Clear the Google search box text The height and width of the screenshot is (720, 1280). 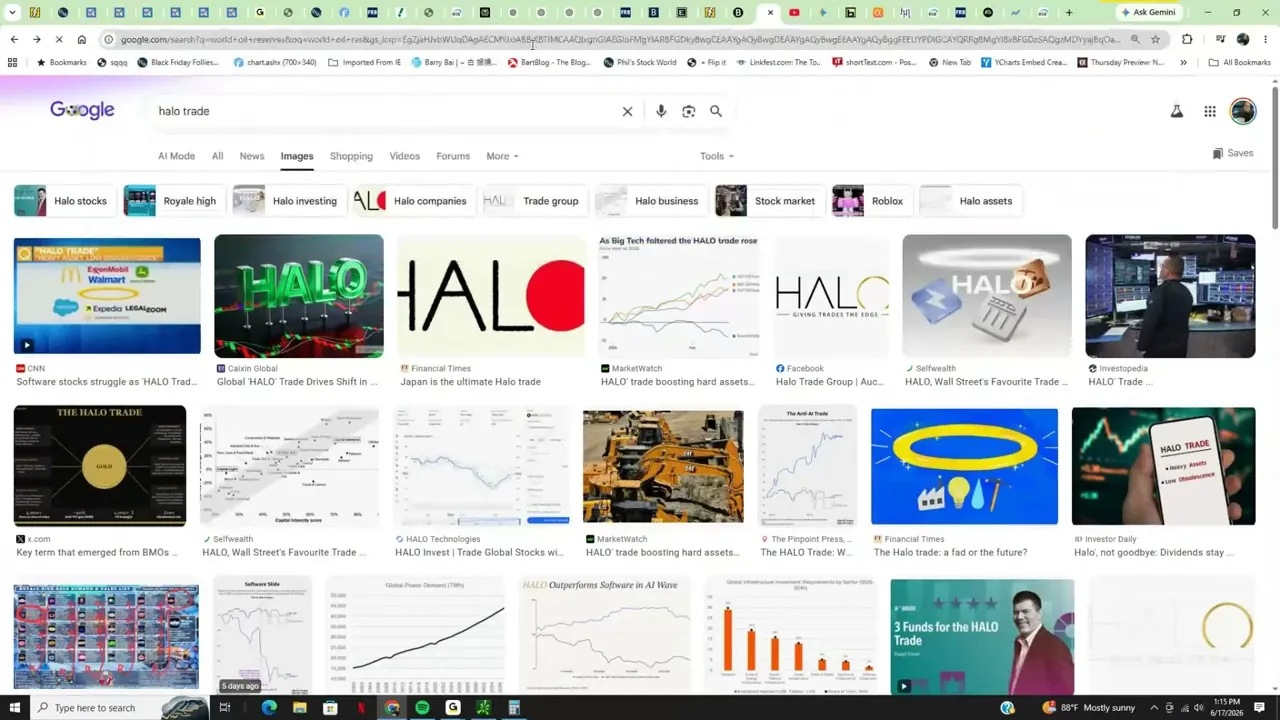[x=627, y=111]
